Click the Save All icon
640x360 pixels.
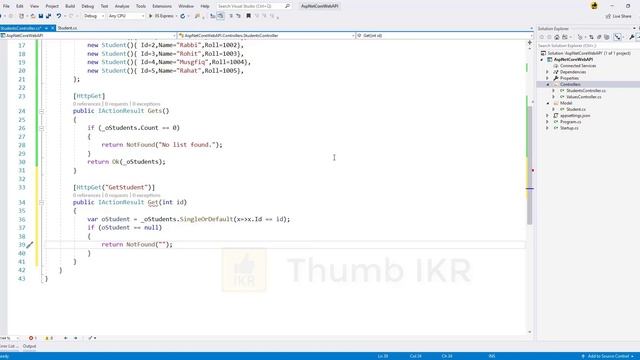(x=48, y=16)
